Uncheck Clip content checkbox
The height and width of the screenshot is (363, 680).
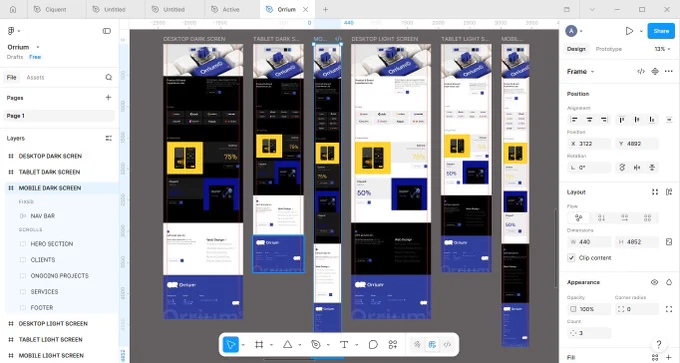point(571,258)
